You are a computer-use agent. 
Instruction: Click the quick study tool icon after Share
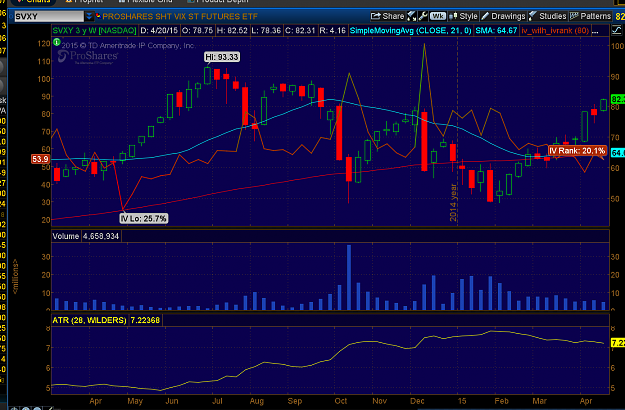coord(411,16)
